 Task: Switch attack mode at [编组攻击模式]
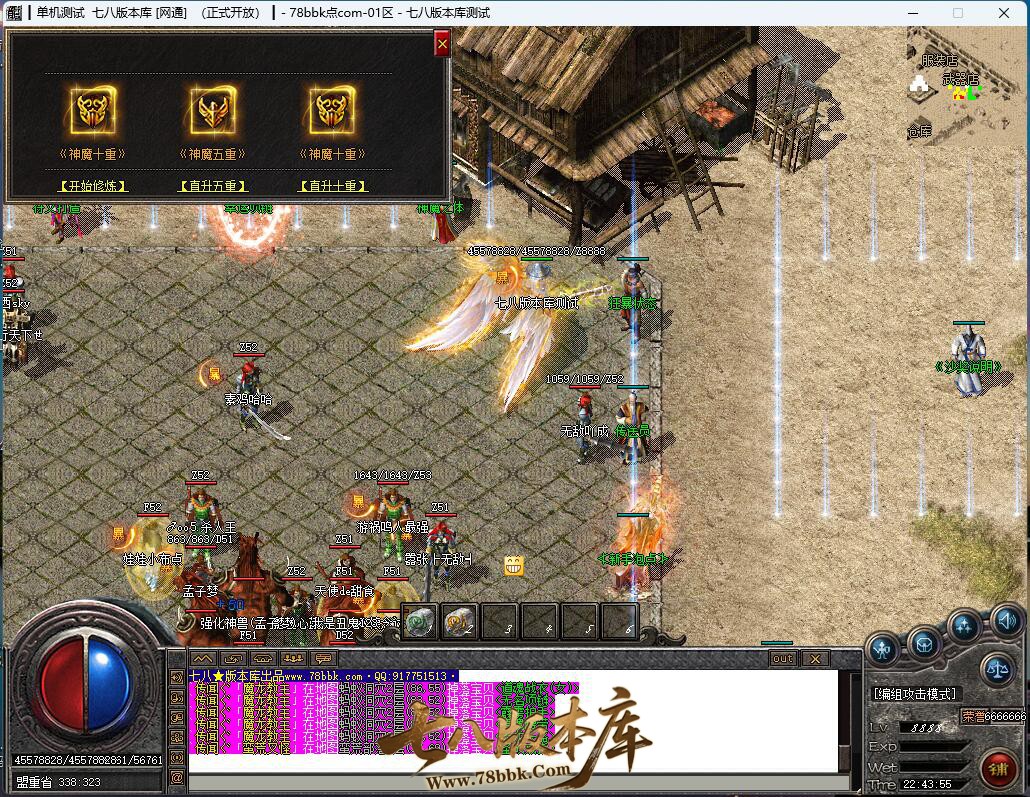coord(914,694)
